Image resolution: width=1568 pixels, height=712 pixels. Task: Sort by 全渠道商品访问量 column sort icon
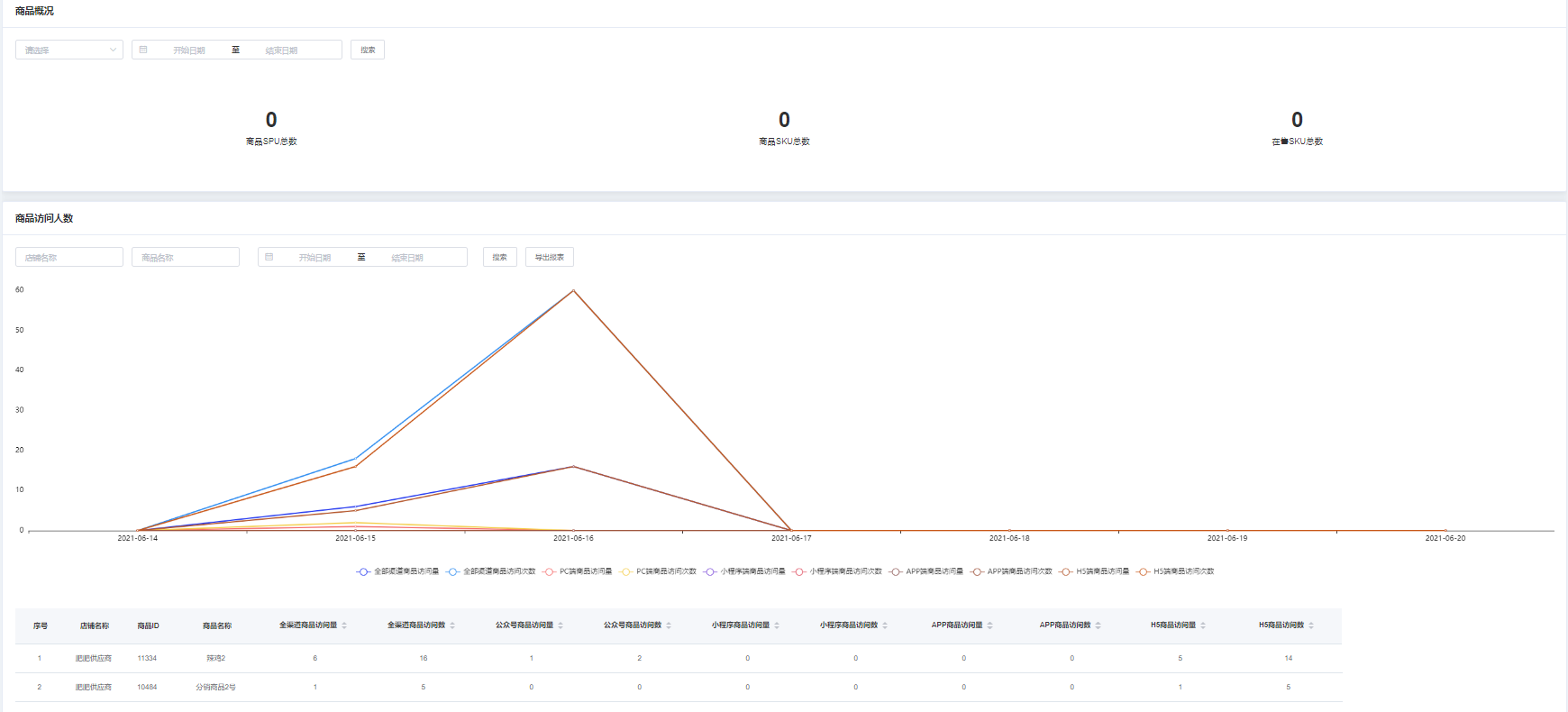[x=344, y=625]
